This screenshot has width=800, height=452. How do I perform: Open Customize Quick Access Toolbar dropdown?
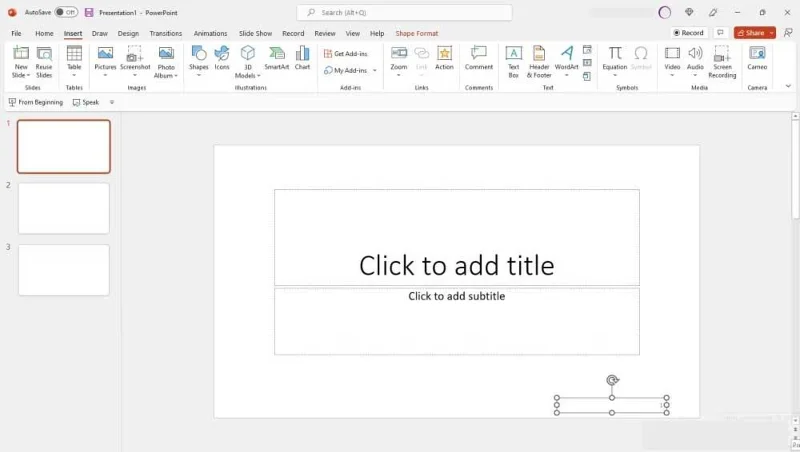pyautogui.click(x=112, y=102)
